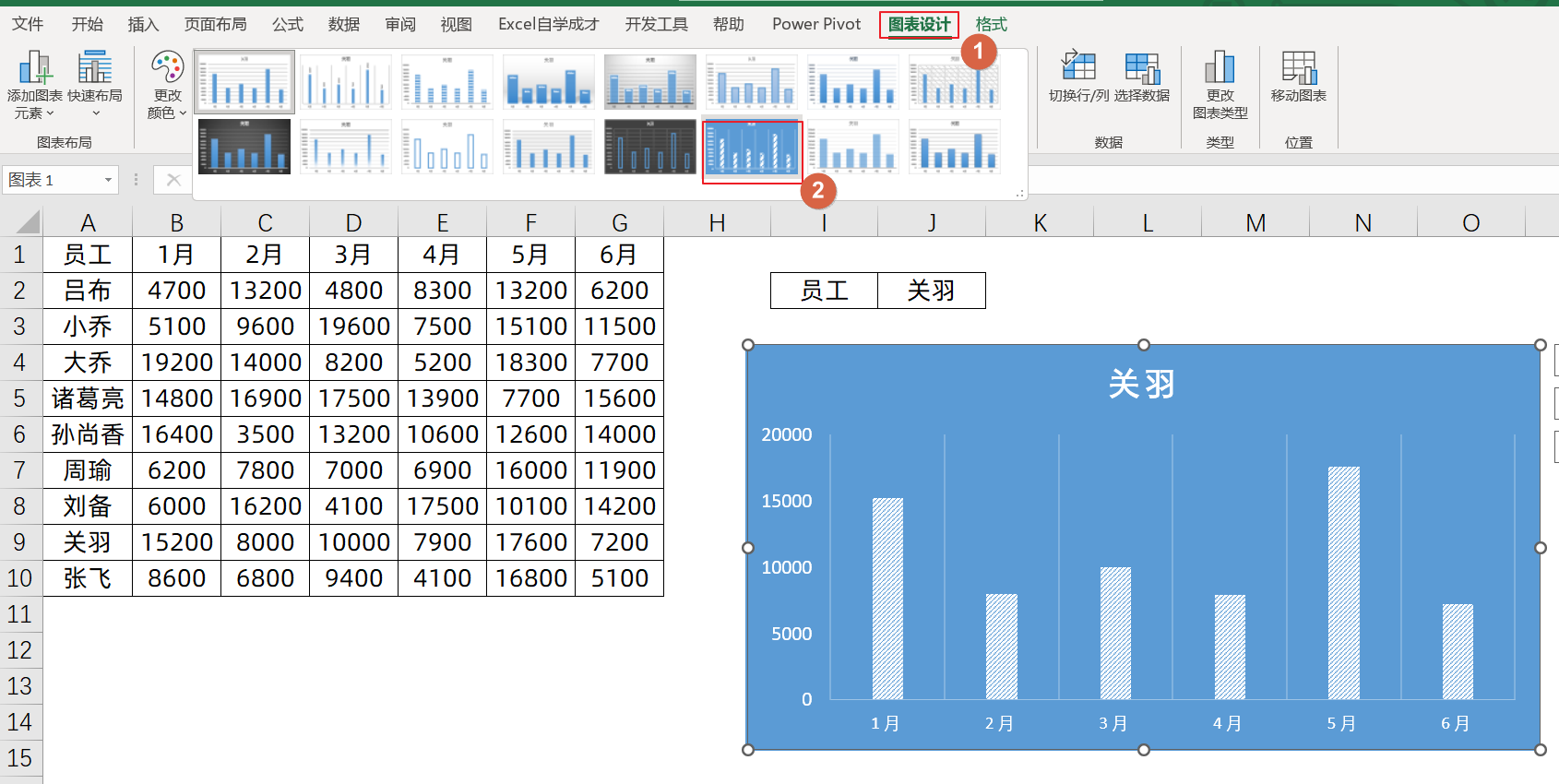
Task: Open the 页面布局 tab
Action: [216, 24]
